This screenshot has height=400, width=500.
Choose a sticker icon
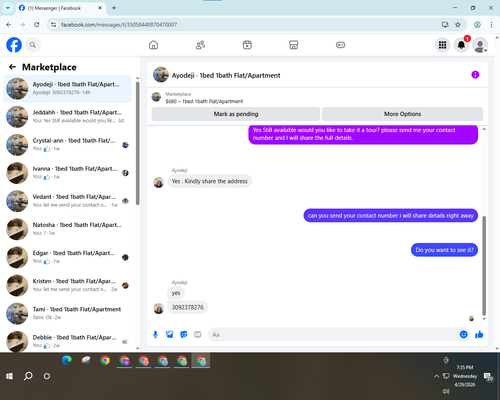pos(184,334)
